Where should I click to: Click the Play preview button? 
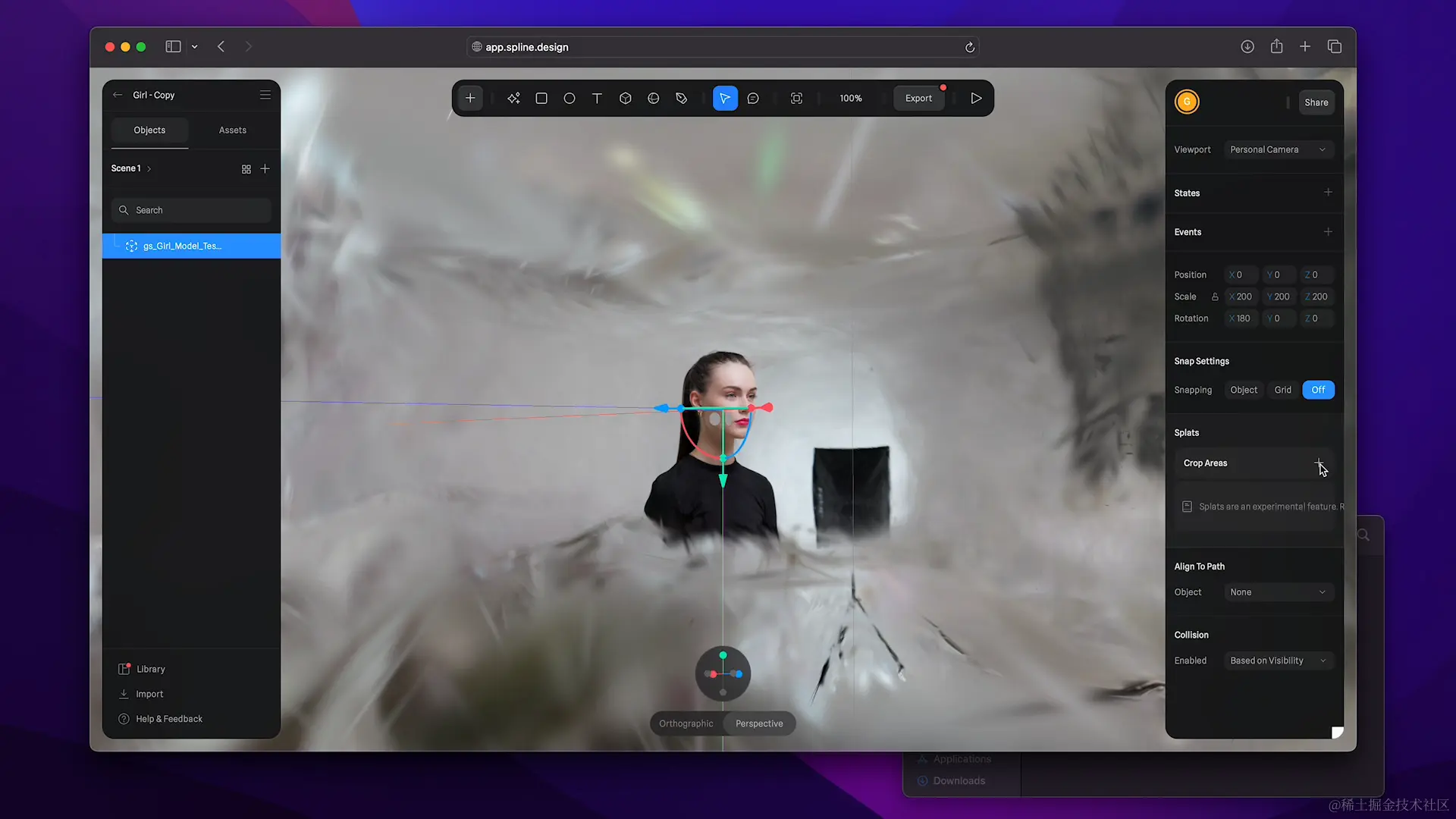(976, 99)
